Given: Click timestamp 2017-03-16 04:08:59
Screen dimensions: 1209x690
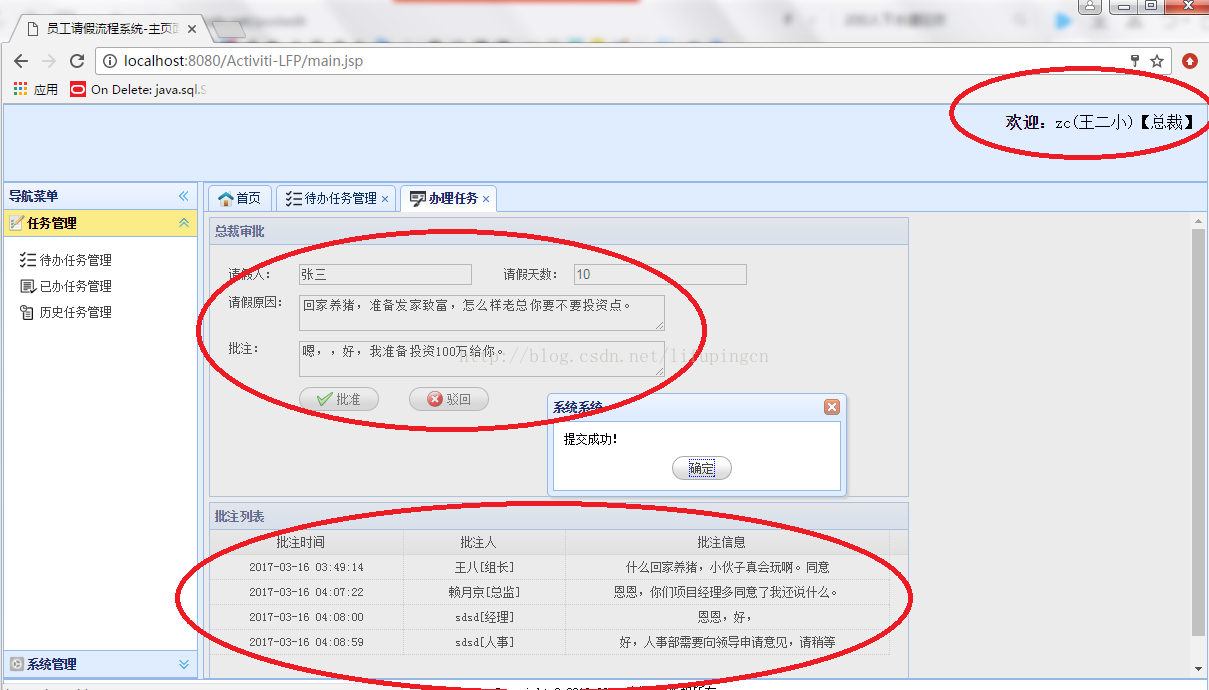Looking at the screenshot, I should pyautogui.click(x=306, y=642).
